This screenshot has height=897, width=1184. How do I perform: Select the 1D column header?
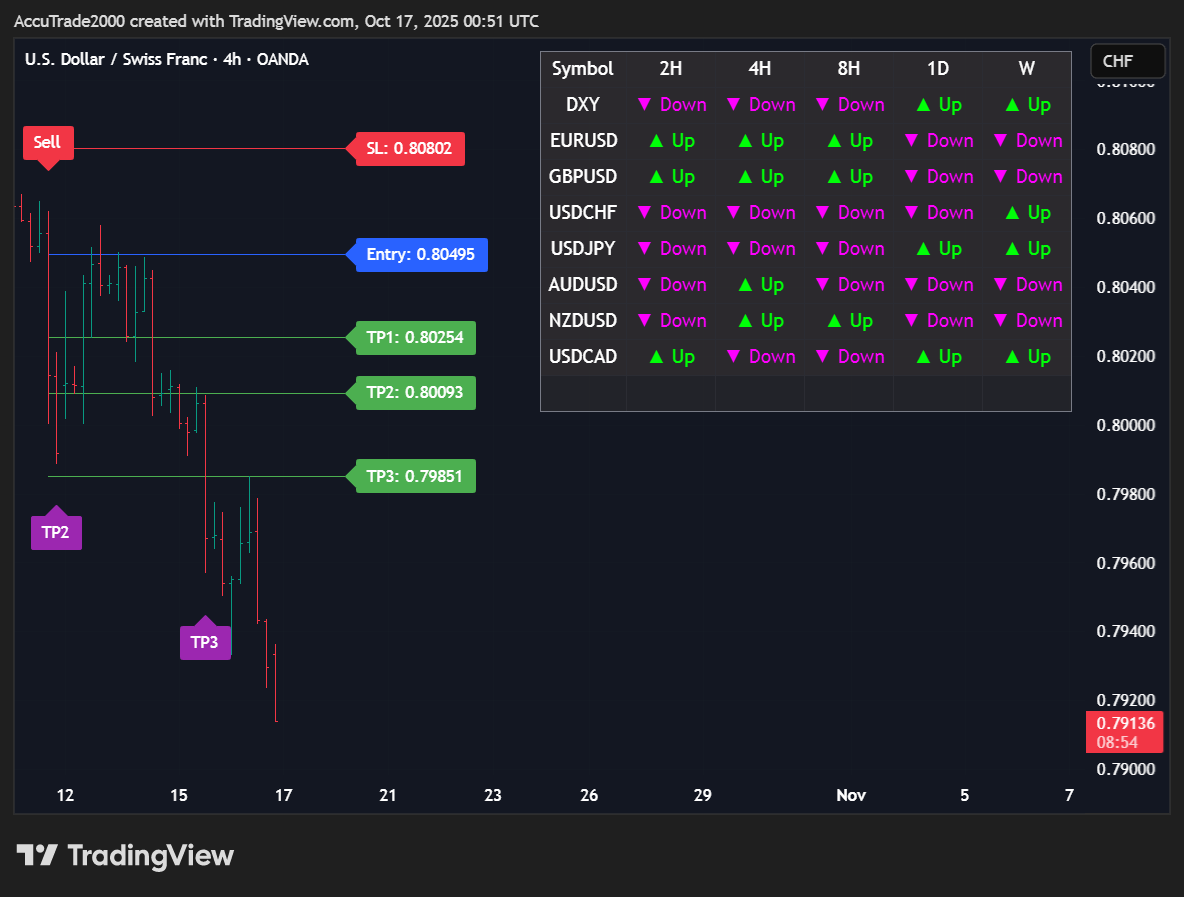[938, 69]
